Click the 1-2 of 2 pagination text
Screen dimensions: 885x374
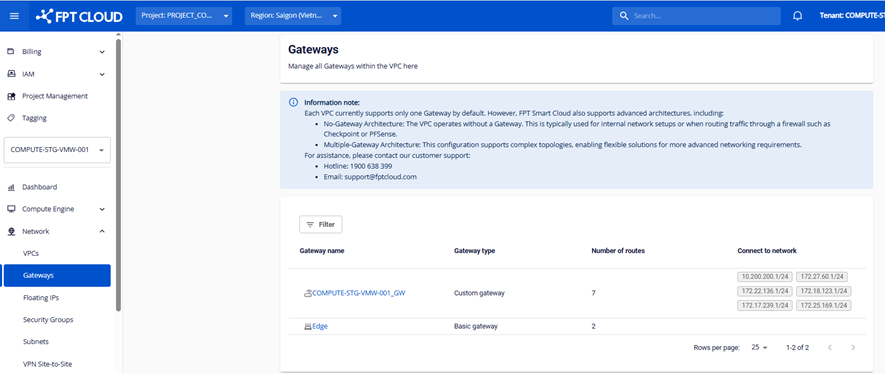click(798, 347)
